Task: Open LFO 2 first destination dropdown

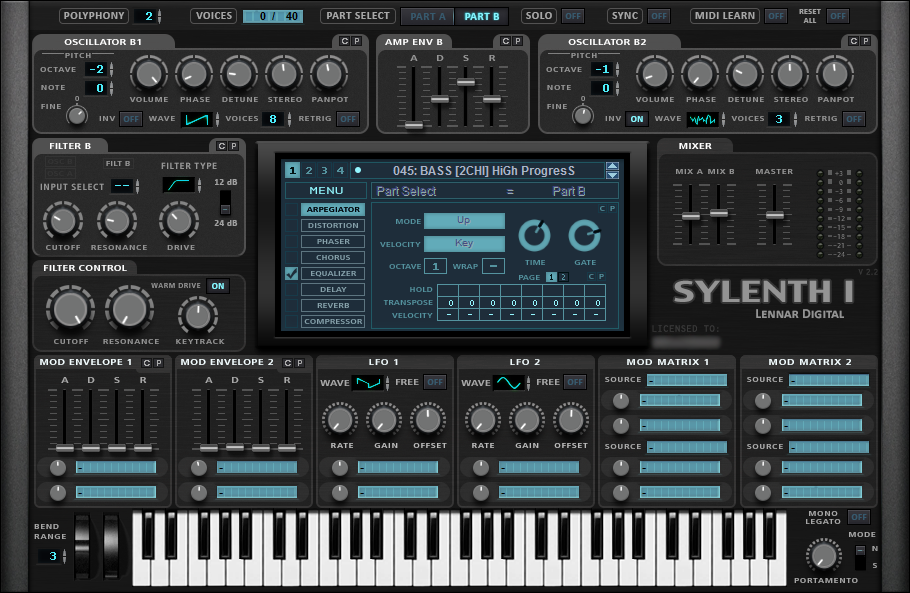Action: pyautogui.click(x=539, y=468)
